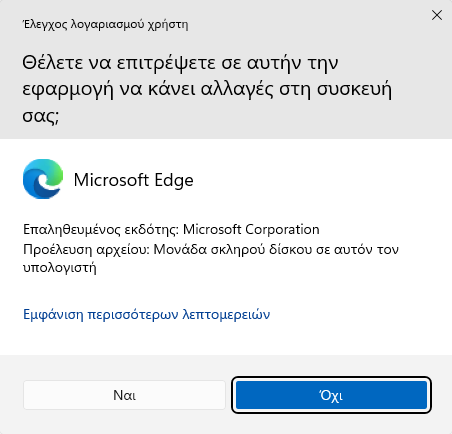Click the word υπολογιστή in file origin
452x434 pixels.
pyautogui.click(x=60, y=267)
